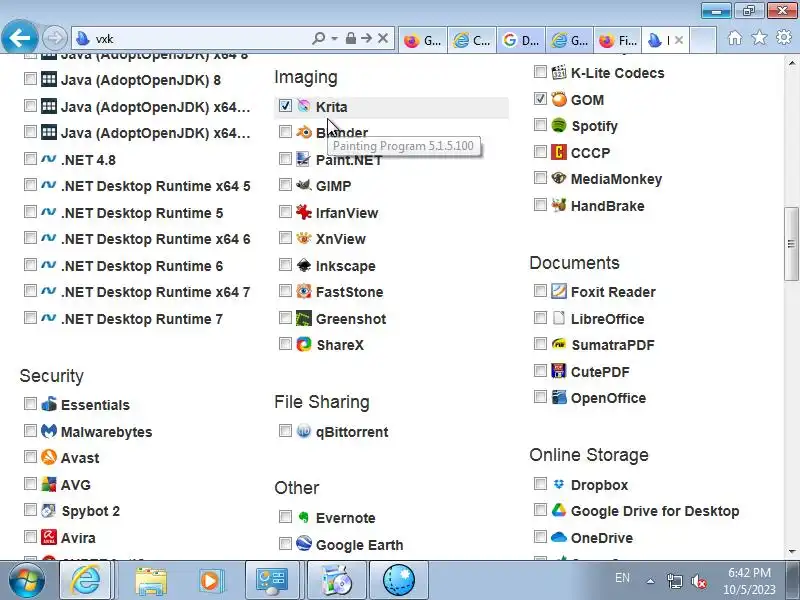
Task: Open Windows Explorer from taskbar
Action: pyautogui.click(x=151, y=581)
